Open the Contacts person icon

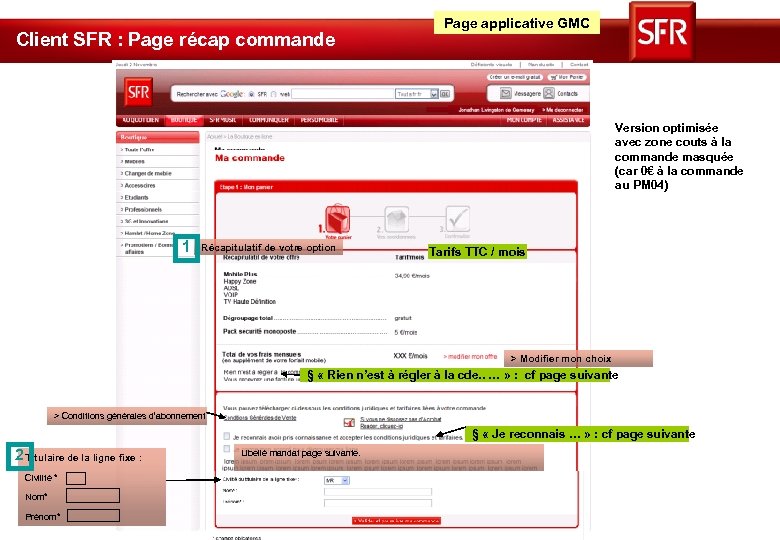(549, 93)
